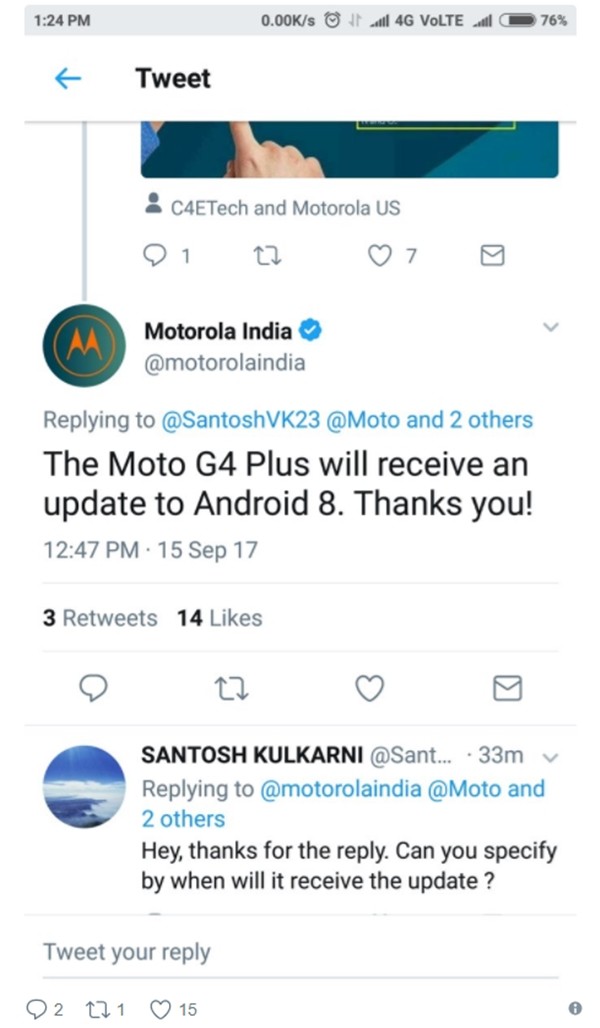View the 3 Retweets list
The image size is (600, 1028).
pyautogui.click(x=100, y=618)
